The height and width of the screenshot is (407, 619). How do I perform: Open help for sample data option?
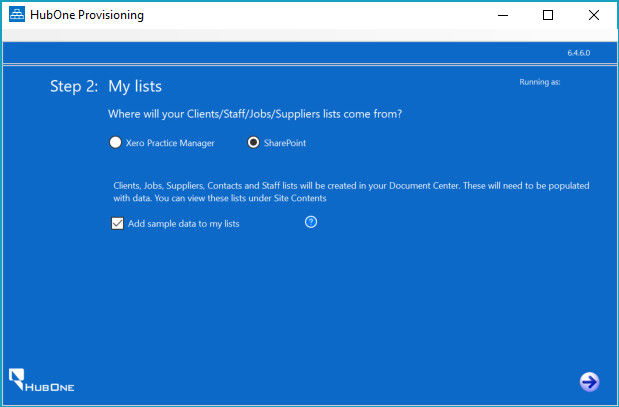tap(311, 222)
